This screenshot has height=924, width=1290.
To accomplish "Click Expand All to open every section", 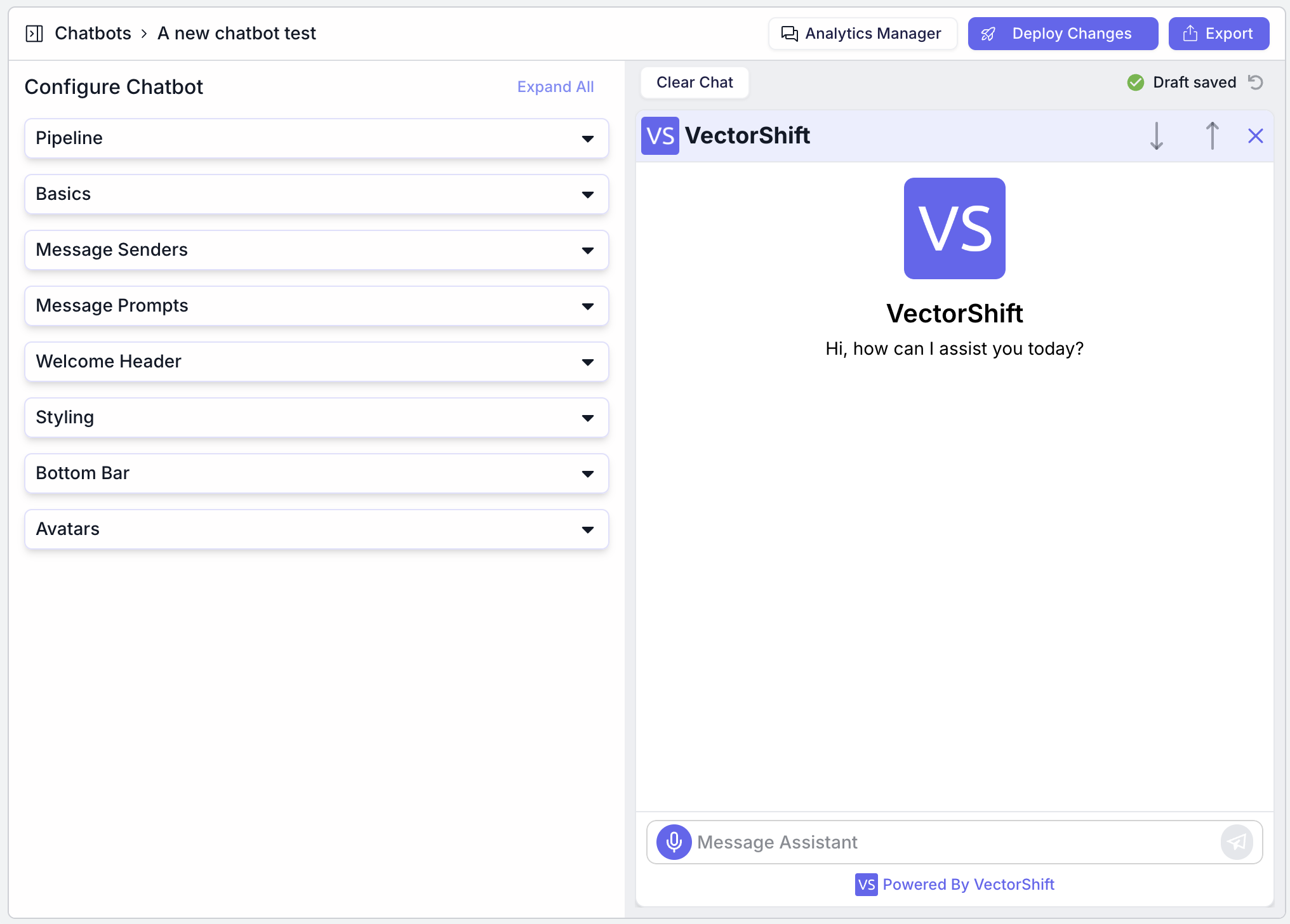I will (x=555, y=86).
